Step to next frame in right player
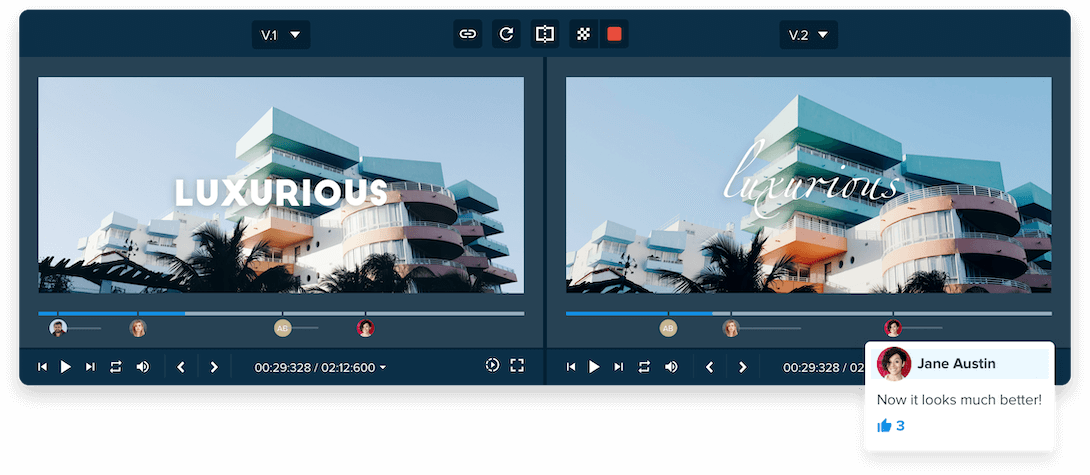 (x=742, y=367)
